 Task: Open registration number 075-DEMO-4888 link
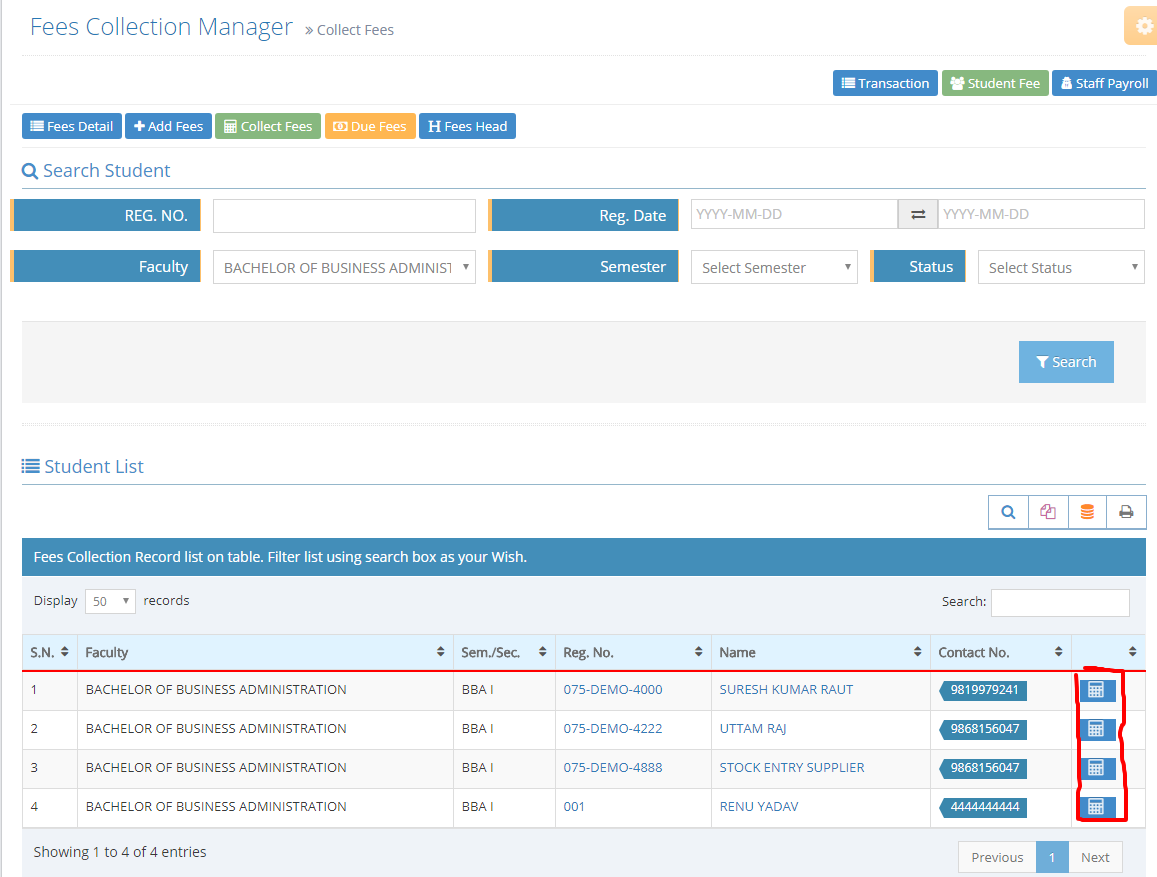(612, 768)
